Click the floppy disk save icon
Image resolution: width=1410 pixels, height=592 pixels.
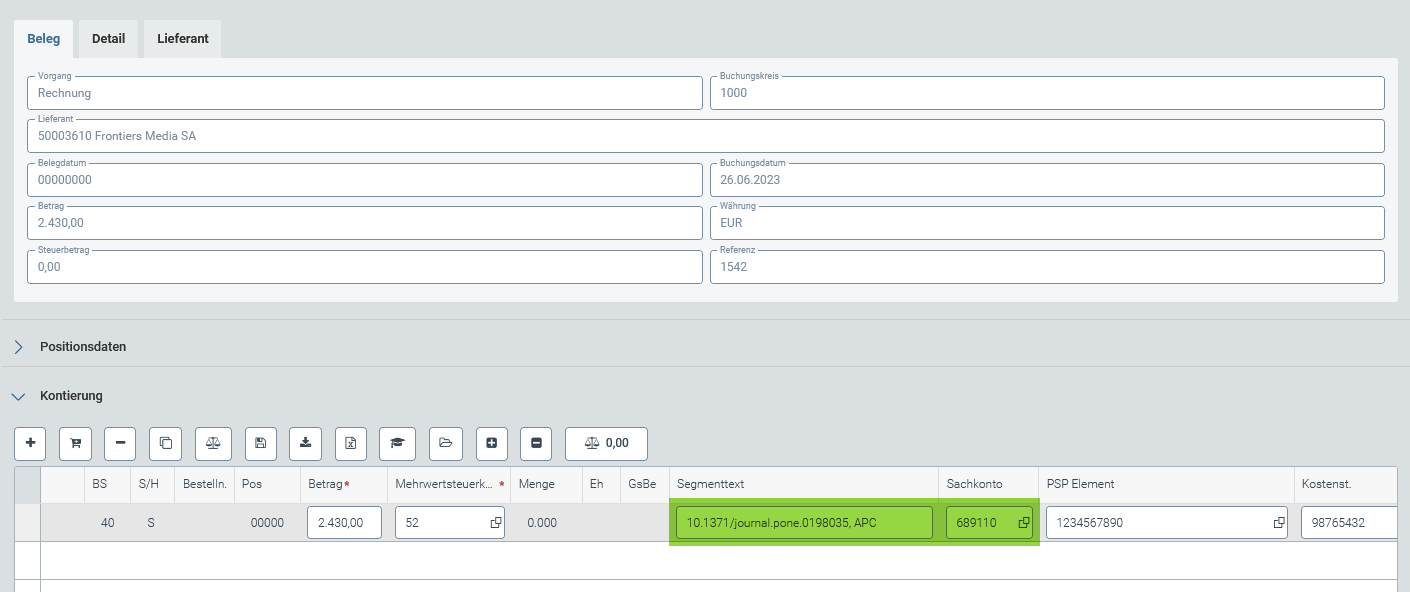(x=260, y=443)
